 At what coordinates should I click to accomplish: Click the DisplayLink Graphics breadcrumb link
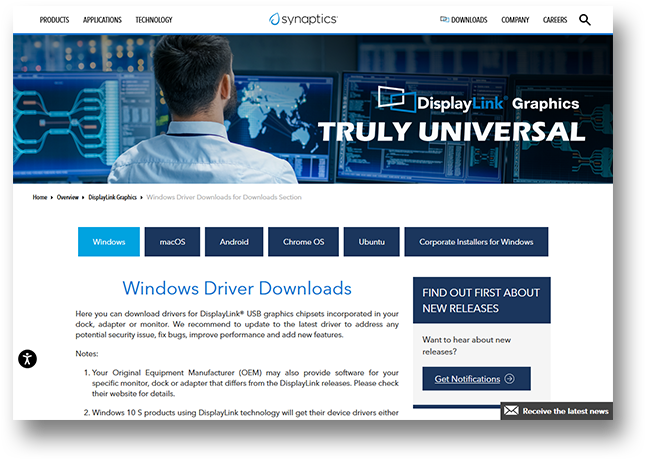(x=113, y=197)
